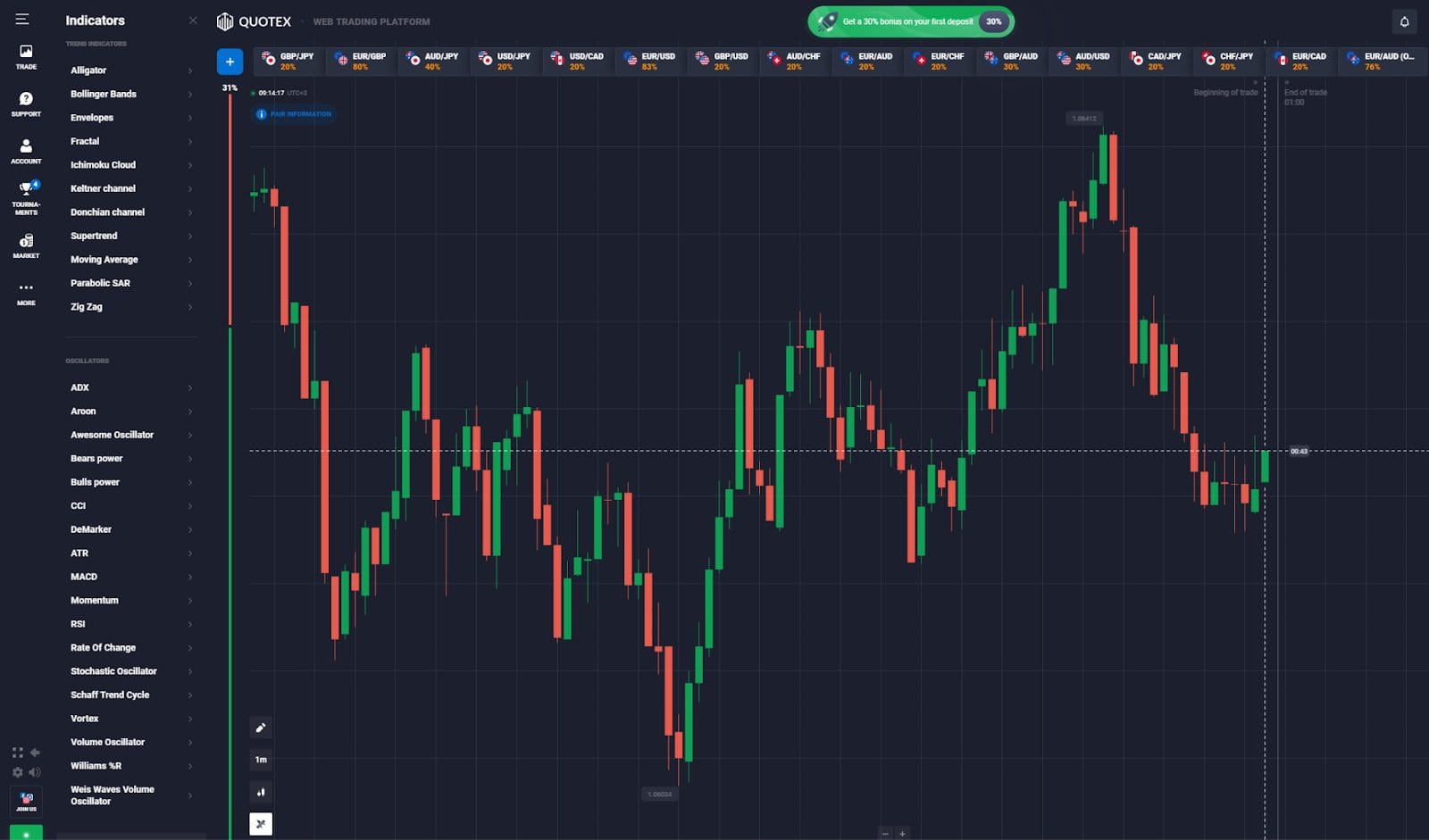Image resolution: width=1429 pixels, height=840 pixels.
Task: Switch to the GBP/AUD asset tab
Action: pyautogui.click(x=1012, y=61)
